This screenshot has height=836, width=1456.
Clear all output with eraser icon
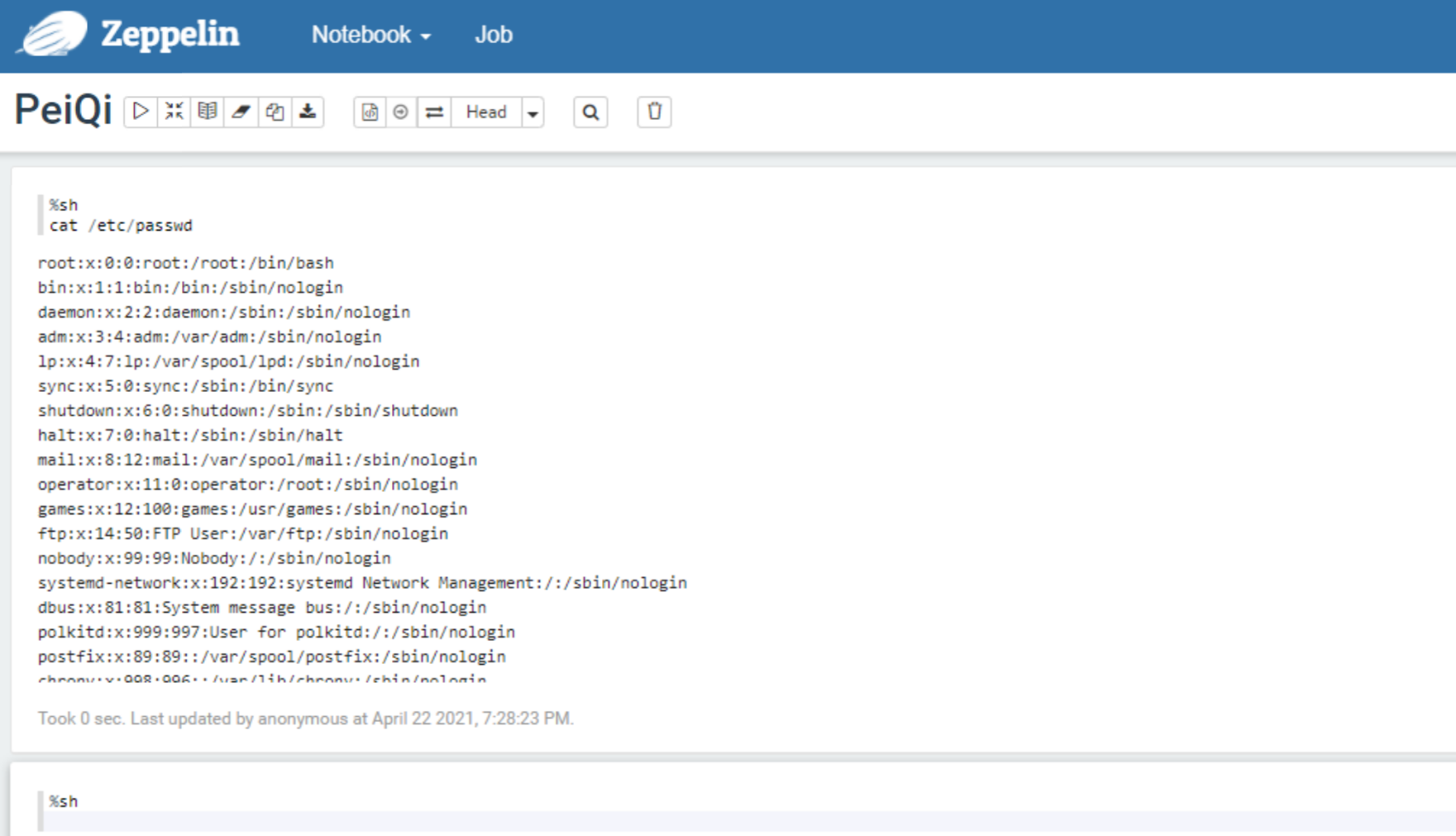tap(241, 112)
